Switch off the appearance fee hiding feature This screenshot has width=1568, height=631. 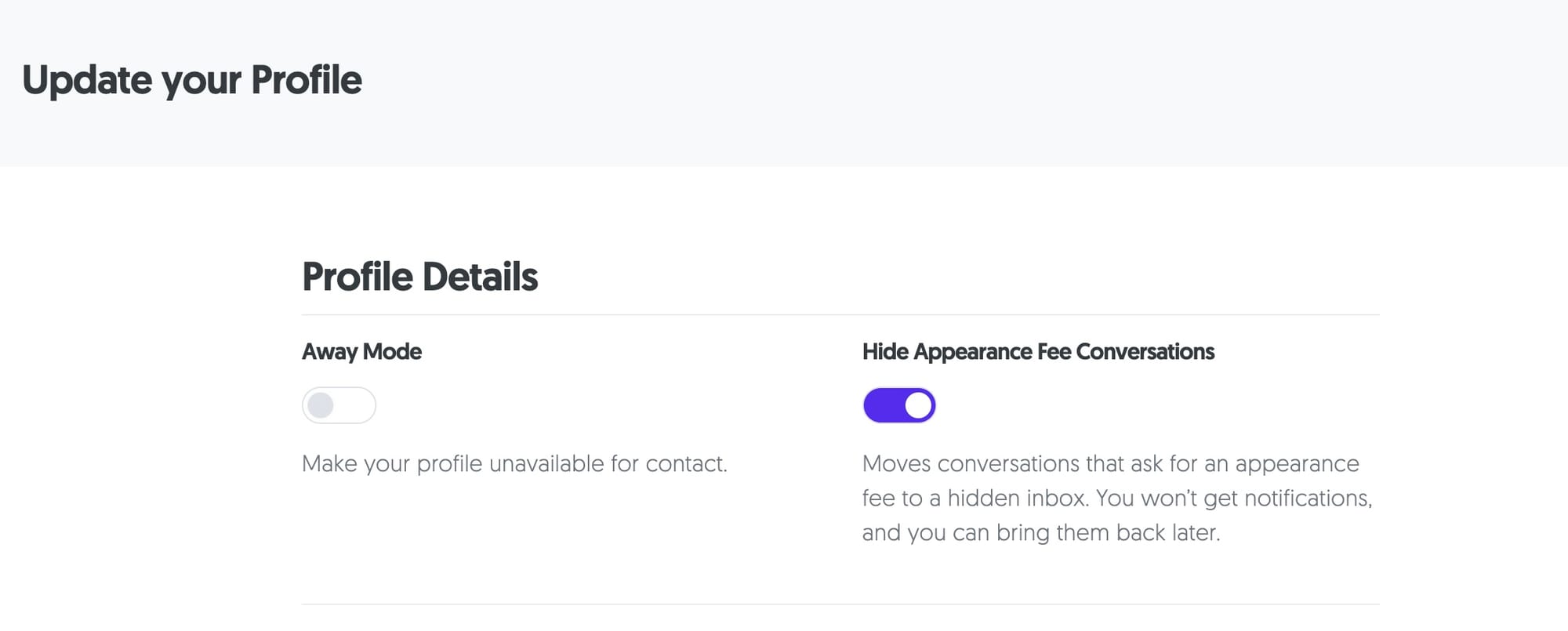(x=899, y=404)
